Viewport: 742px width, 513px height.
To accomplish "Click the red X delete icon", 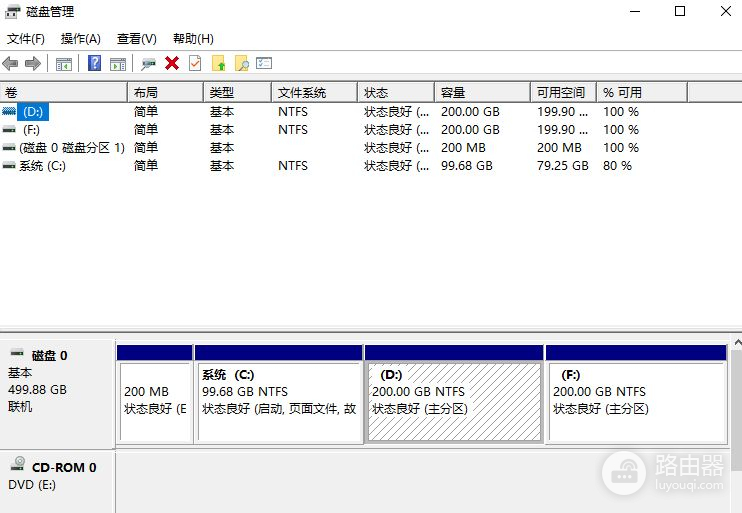I will [172, 64].
